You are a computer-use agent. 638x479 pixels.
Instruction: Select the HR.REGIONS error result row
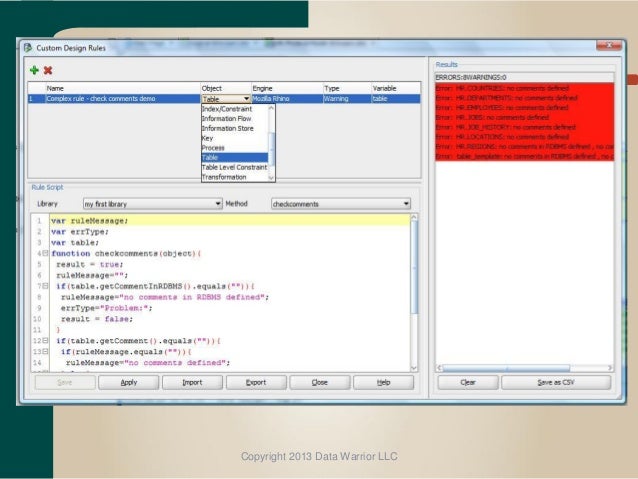tap(524, 147)
